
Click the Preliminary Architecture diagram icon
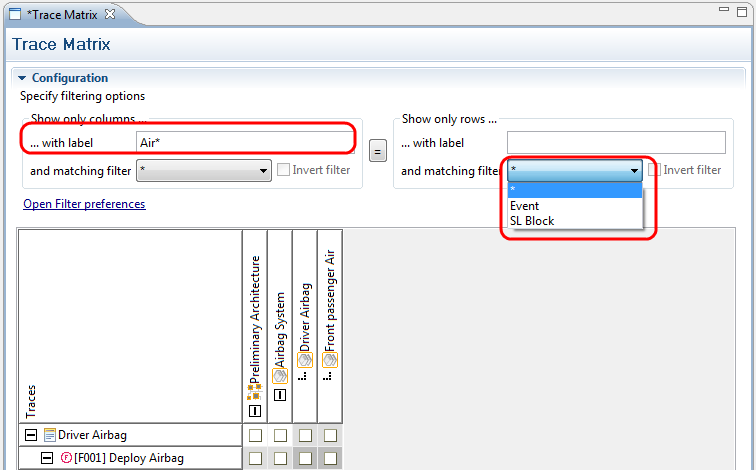(x=255, y=392)
